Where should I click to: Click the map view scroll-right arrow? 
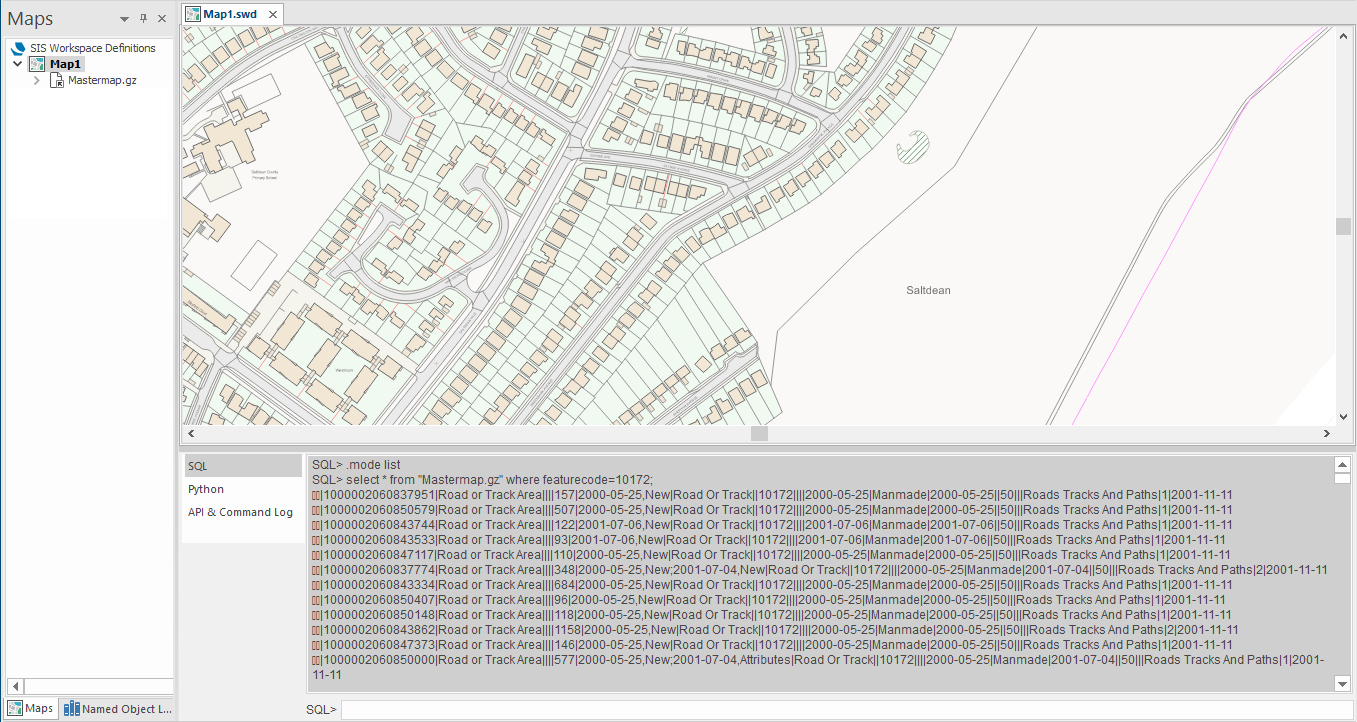pyautogui.click(x=1327, y=434)
